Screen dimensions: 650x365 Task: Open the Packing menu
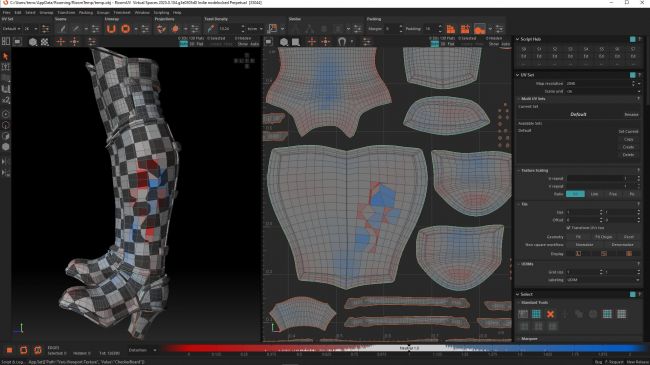coord(86,13)
